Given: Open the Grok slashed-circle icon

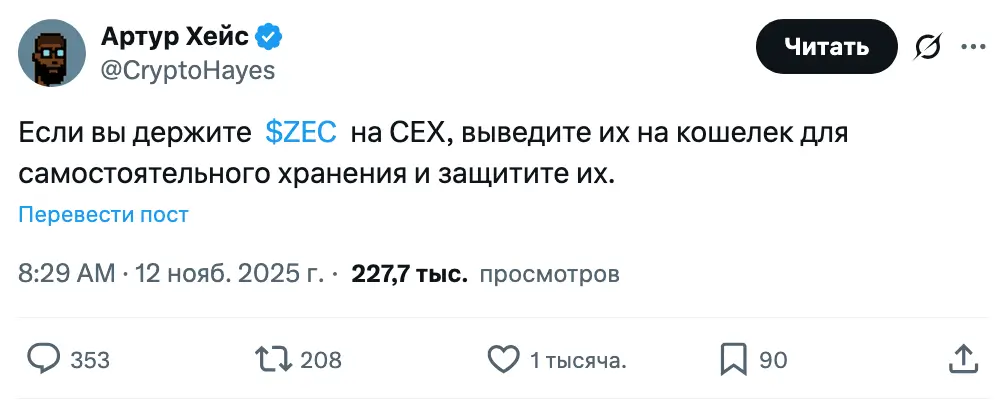Looking at the screenshot, I should 931,46.
